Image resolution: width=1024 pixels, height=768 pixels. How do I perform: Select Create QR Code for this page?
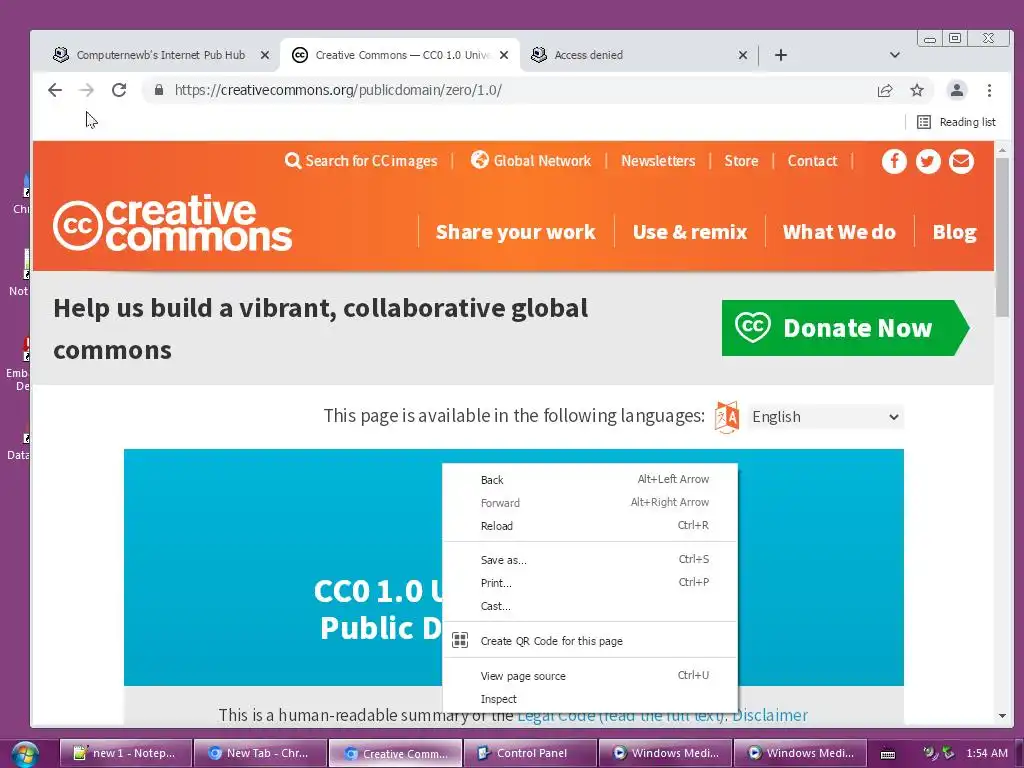coord(590,641)
